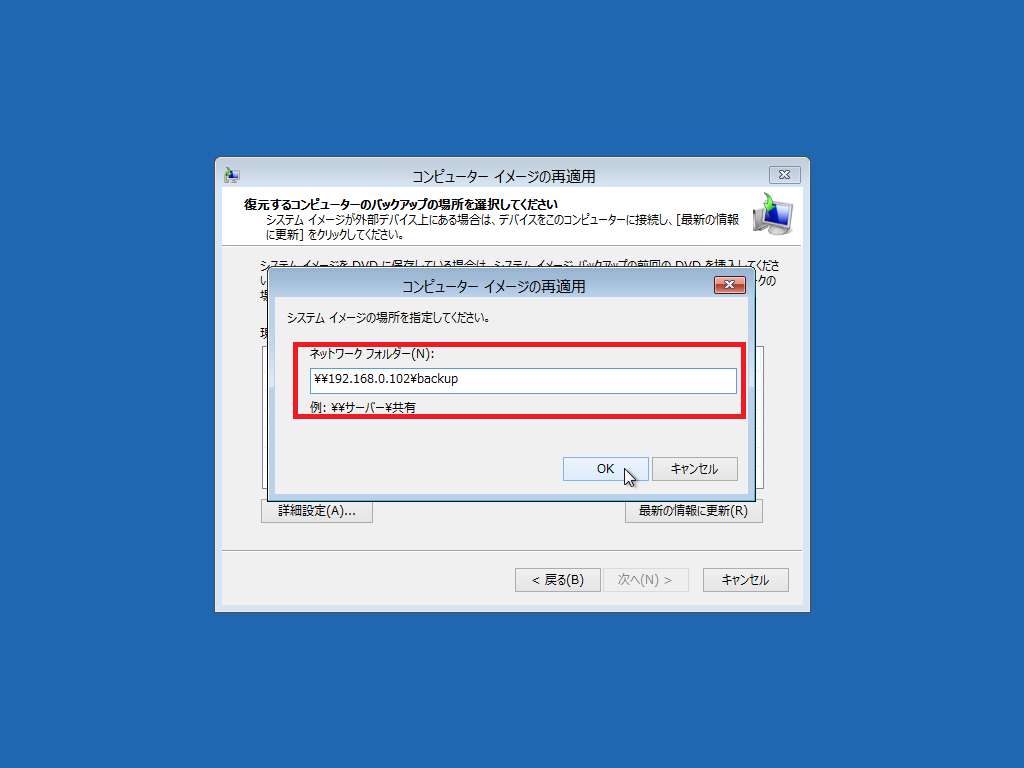Click the instruction text mentioning 最新の情報に更新

502,227
